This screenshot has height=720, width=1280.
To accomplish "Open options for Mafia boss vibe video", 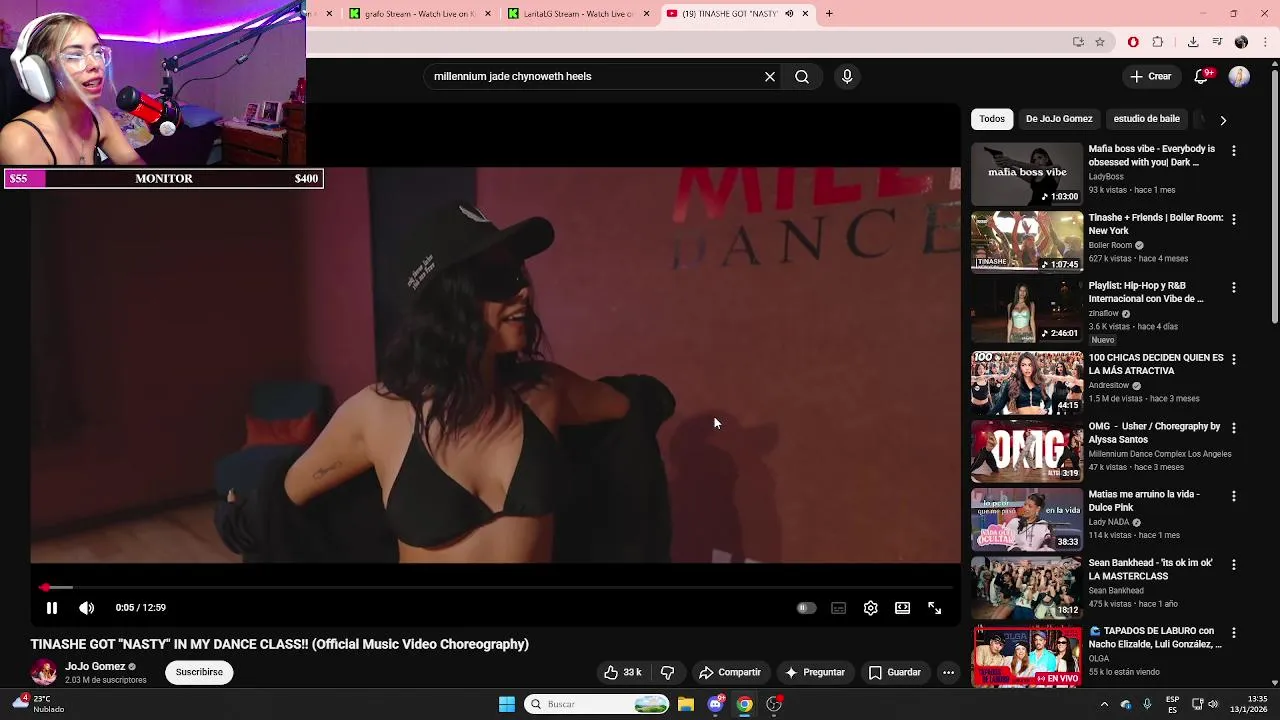I will click(1233, 150).
